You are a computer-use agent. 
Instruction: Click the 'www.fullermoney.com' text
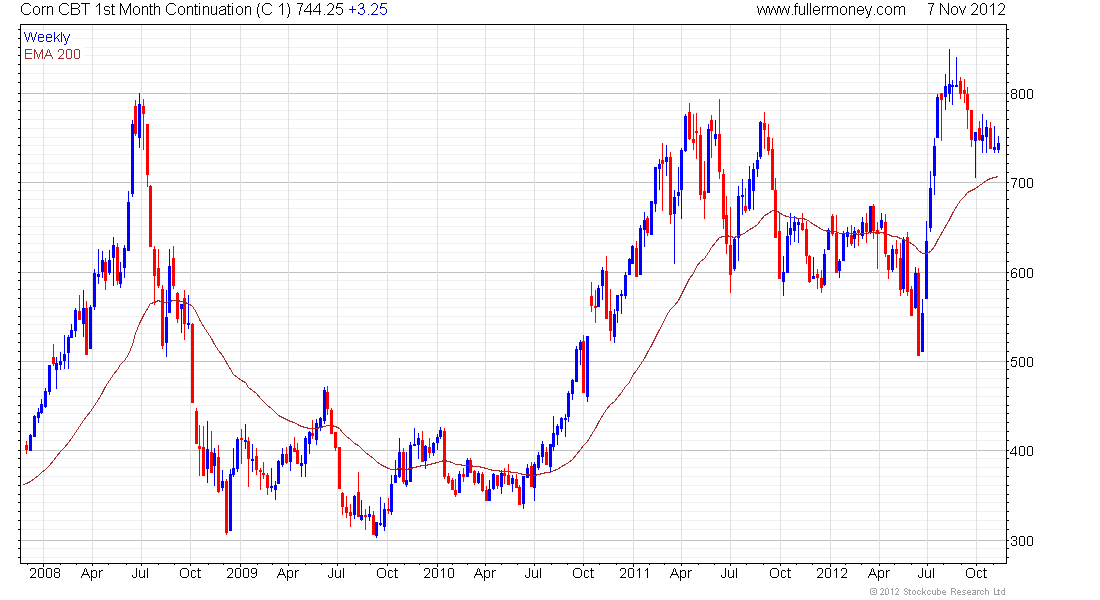tap(831, 10)
